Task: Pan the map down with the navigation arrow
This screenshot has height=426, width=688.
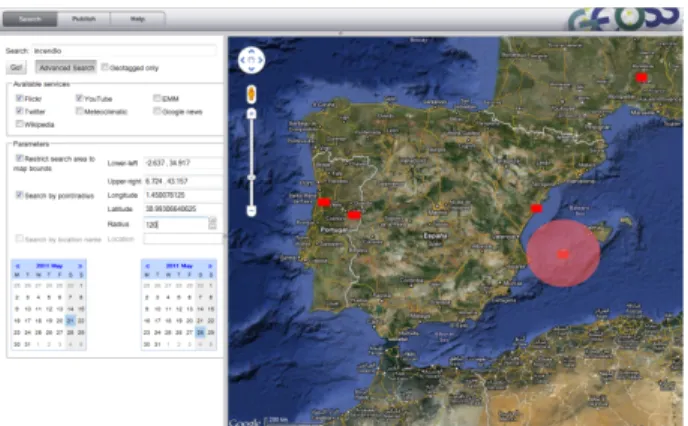Action: 251,68
